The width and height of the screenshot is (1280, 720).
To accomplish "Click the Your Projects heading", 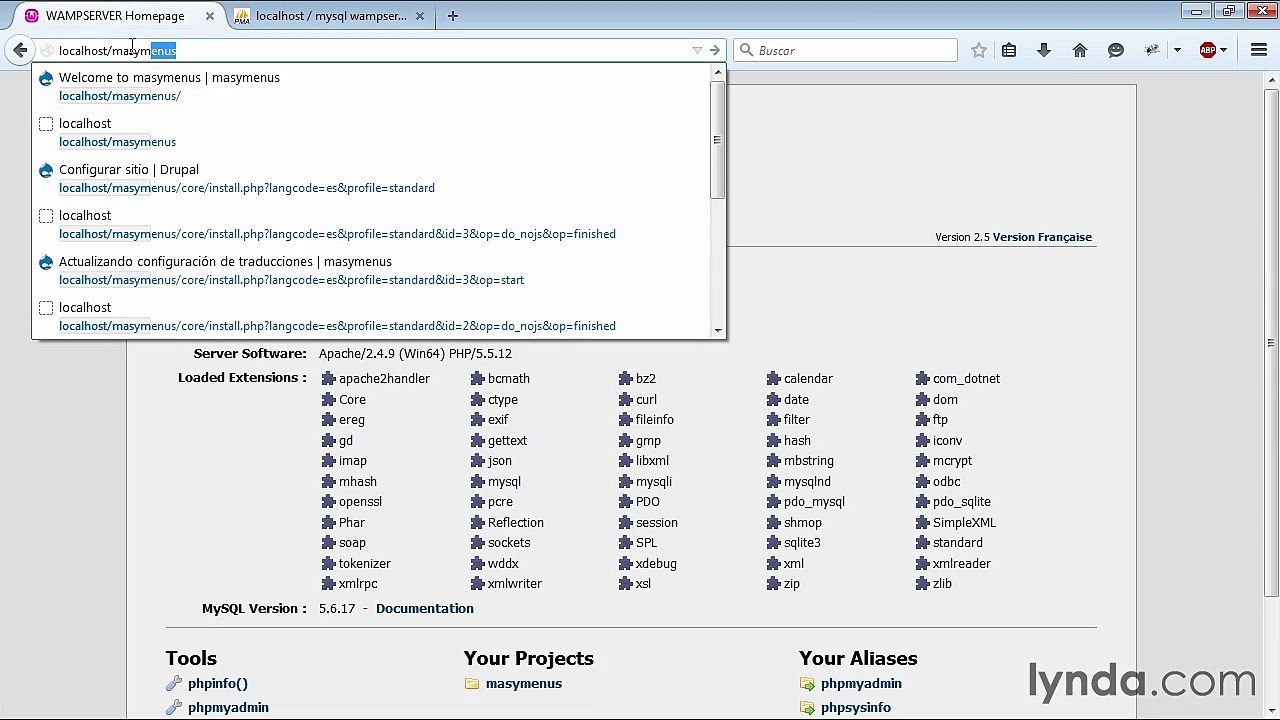I will pyautogui.click(x=528, y=659).
